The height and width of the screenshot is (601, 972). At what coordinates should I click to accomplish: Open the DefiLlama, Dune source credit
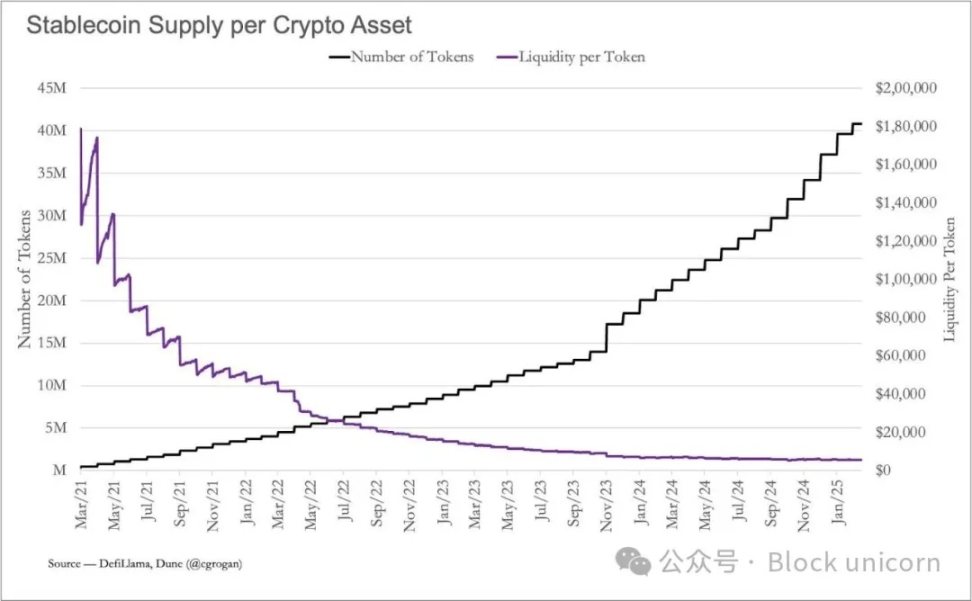point(146,564)
